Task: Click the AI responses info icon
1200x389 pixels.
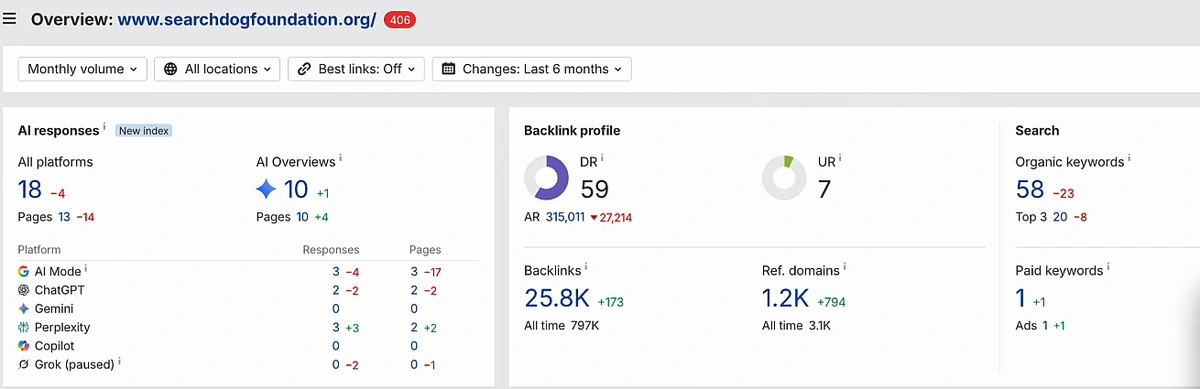Action: (x=105, y=128)
